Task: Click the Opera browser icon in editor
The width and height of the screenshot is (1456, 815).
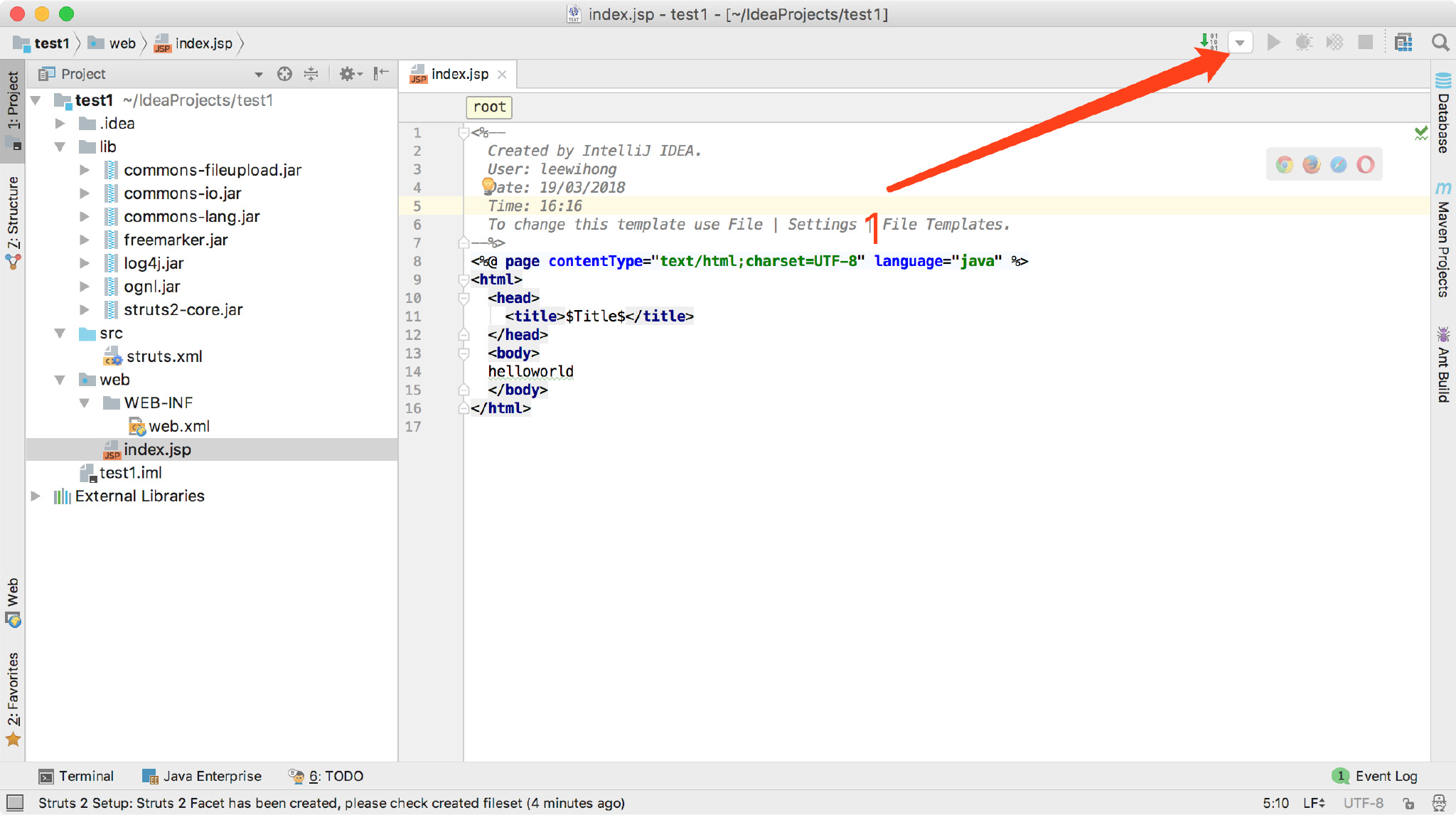Action: click(x=1365, y=165)
